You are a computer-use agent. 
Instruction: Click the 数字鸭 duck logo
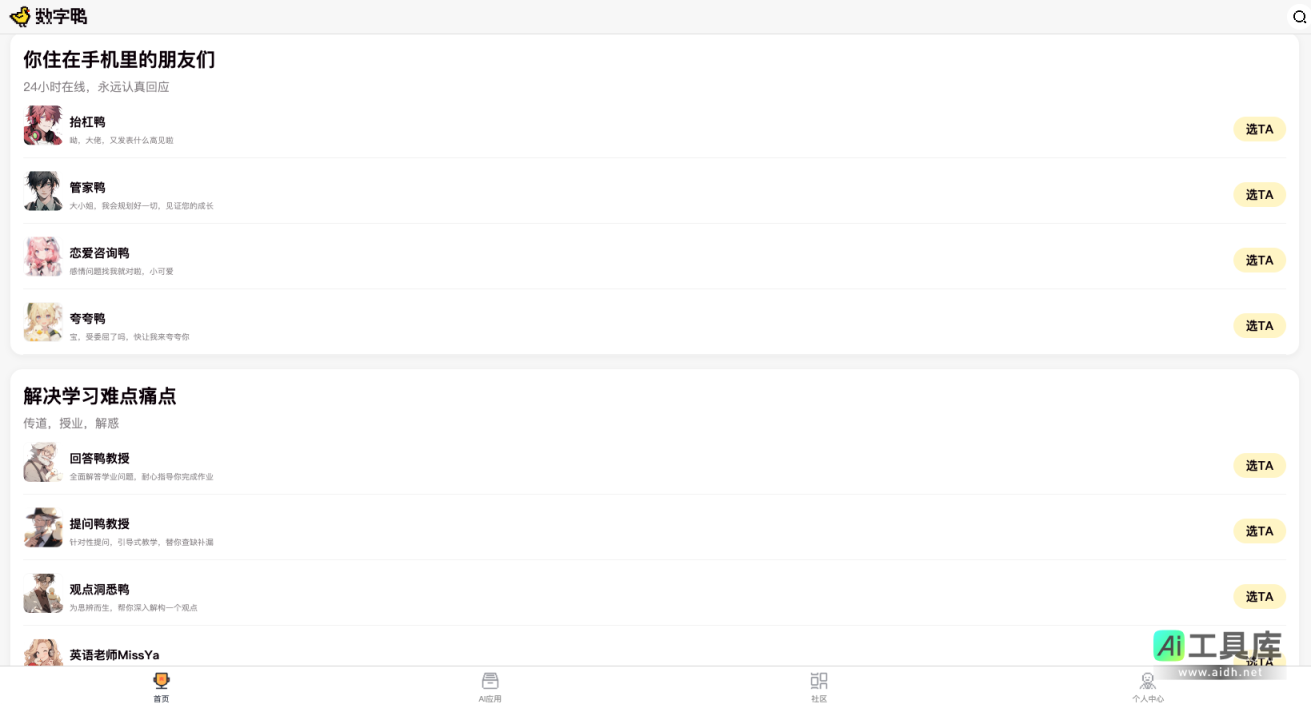coord(20,16)
